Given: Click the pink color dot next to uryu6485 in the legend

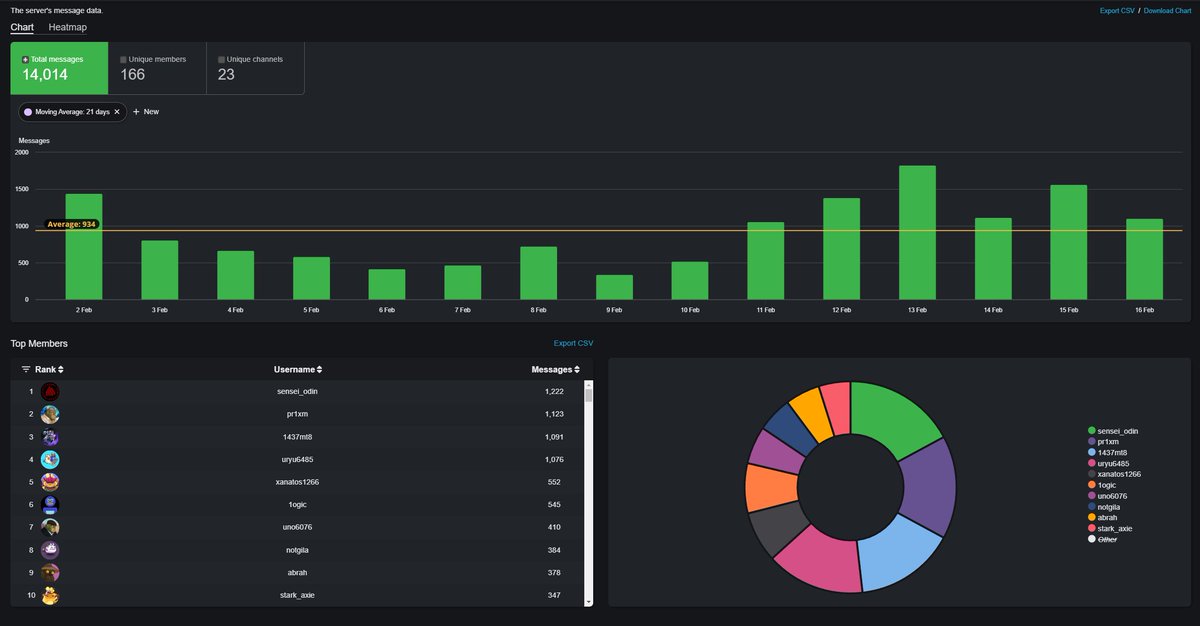Looking at the screenshot, I should [1091, 461].
